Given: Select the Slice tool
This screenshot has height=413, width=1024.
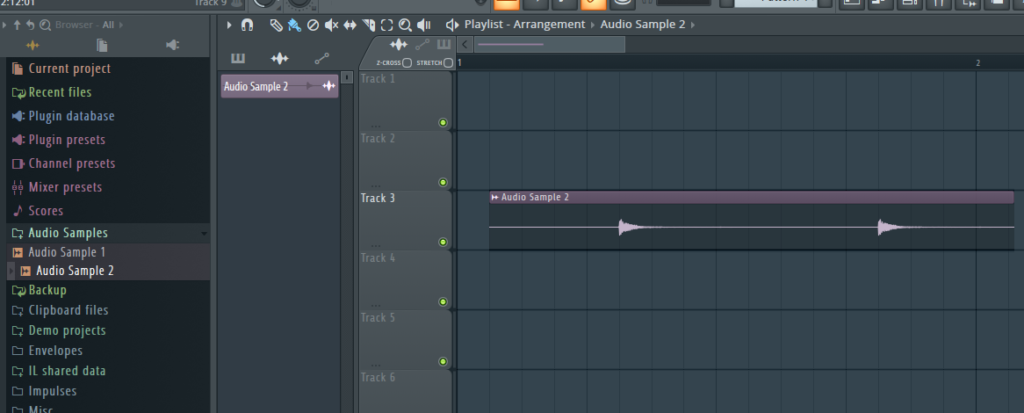Looking at the screenshot, I should (x=369, y=25).
